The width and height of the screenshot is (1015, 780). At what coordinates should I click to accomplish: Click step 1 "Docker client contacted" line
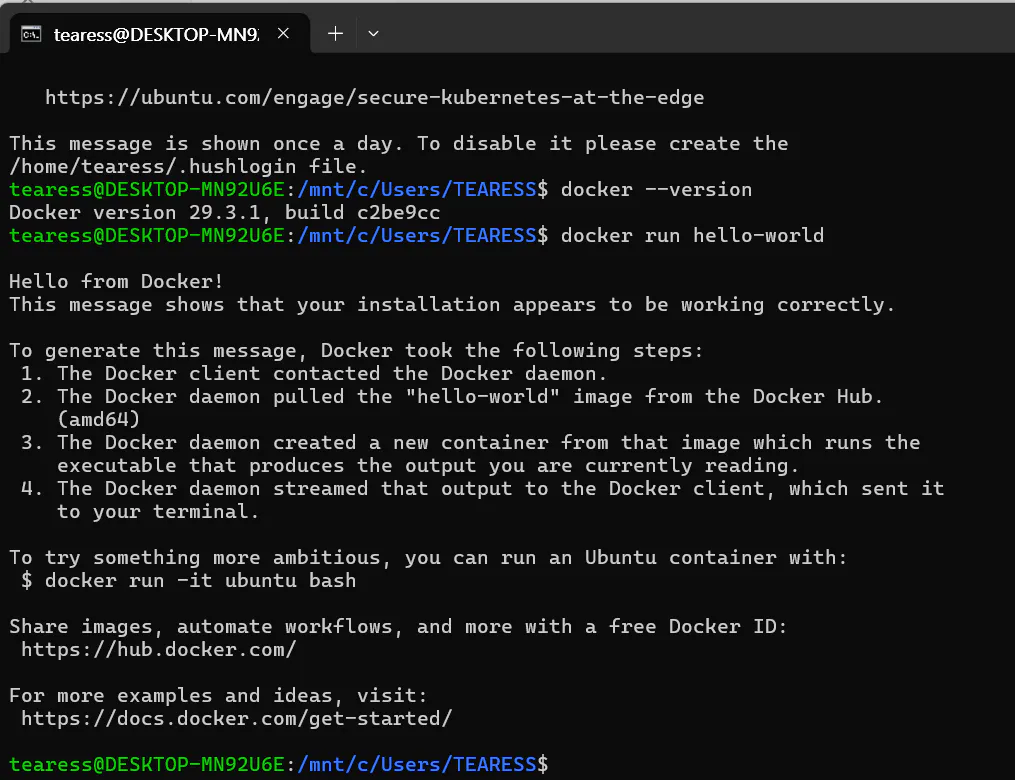click(330, 374)
